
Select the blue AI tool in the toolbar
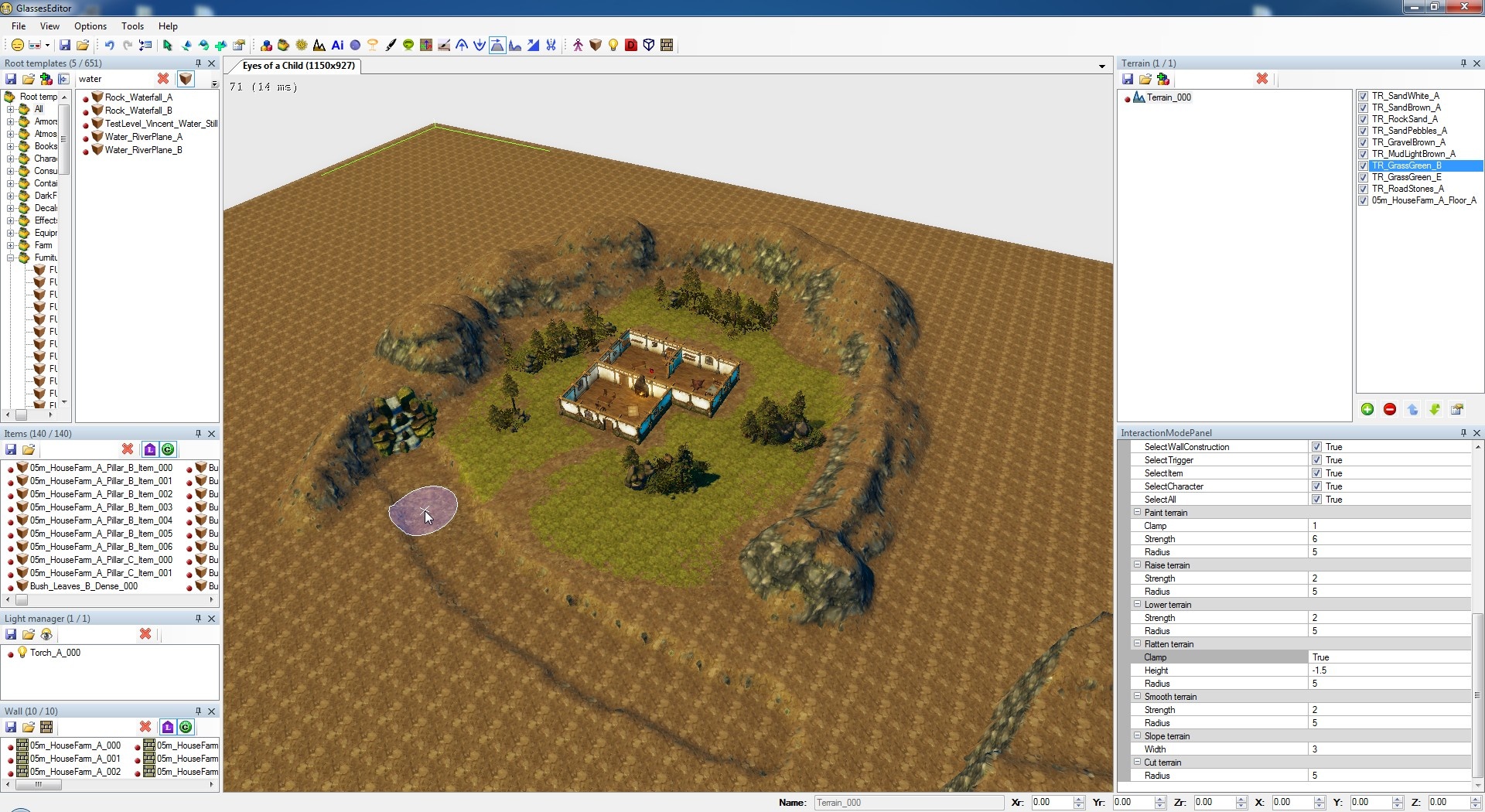click(x=337, y=46)
